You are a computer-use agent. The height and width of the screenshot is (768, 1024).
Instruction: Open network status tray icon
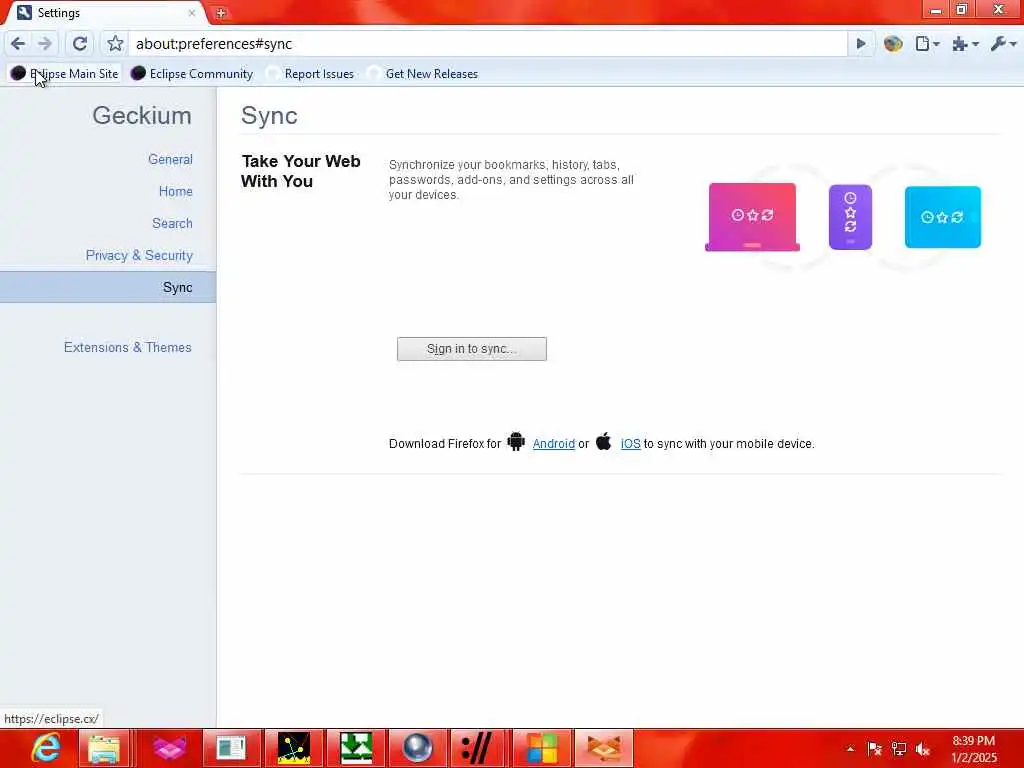click(899, 749)
